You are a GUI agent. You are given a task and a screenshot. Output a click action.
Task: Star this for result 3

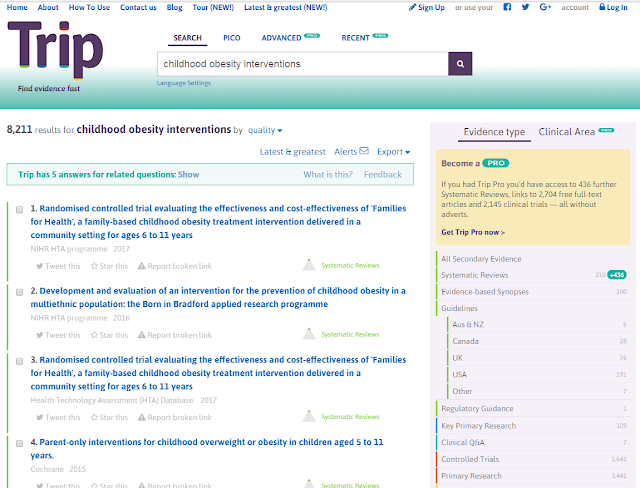click(x=109, y=417)
